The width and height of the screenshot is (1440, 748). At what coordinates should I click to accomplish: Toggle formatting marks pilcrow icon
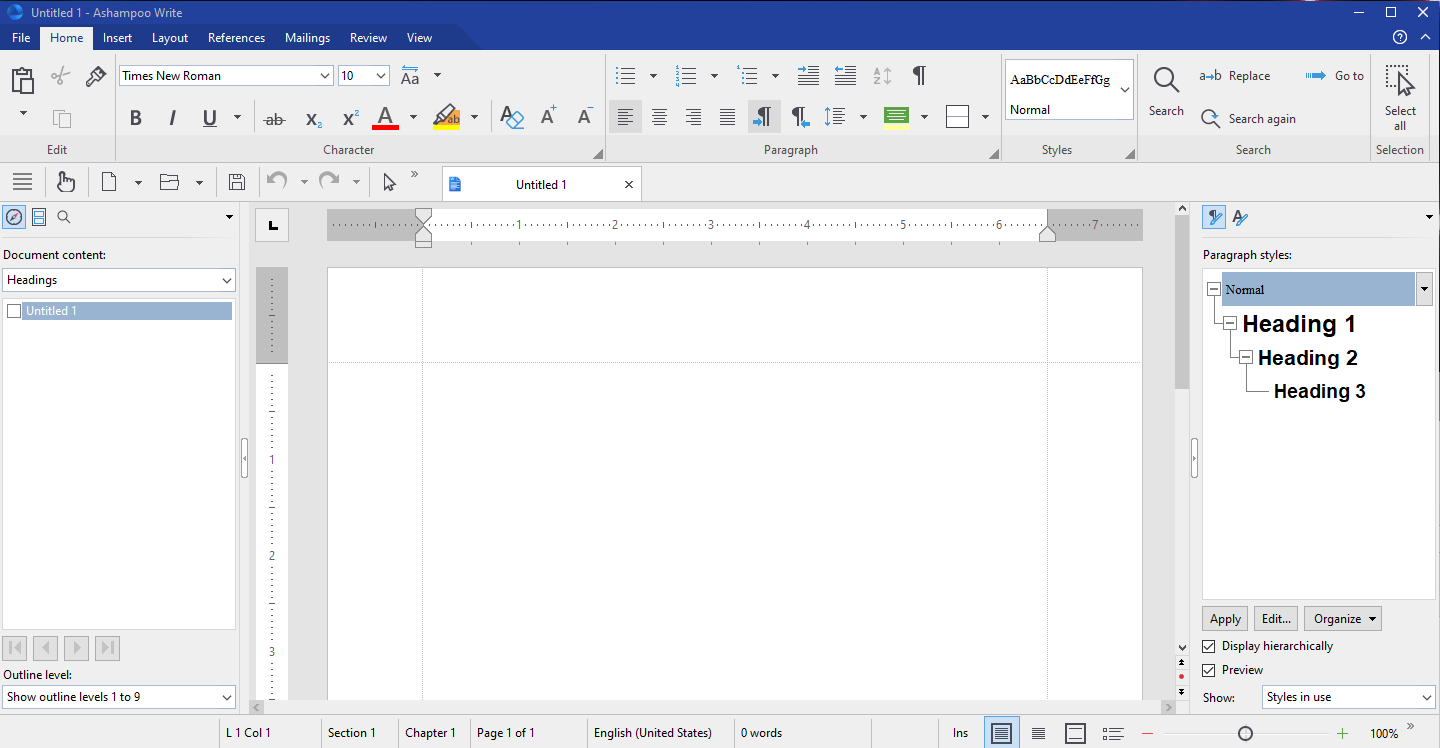tap(918, 76)
